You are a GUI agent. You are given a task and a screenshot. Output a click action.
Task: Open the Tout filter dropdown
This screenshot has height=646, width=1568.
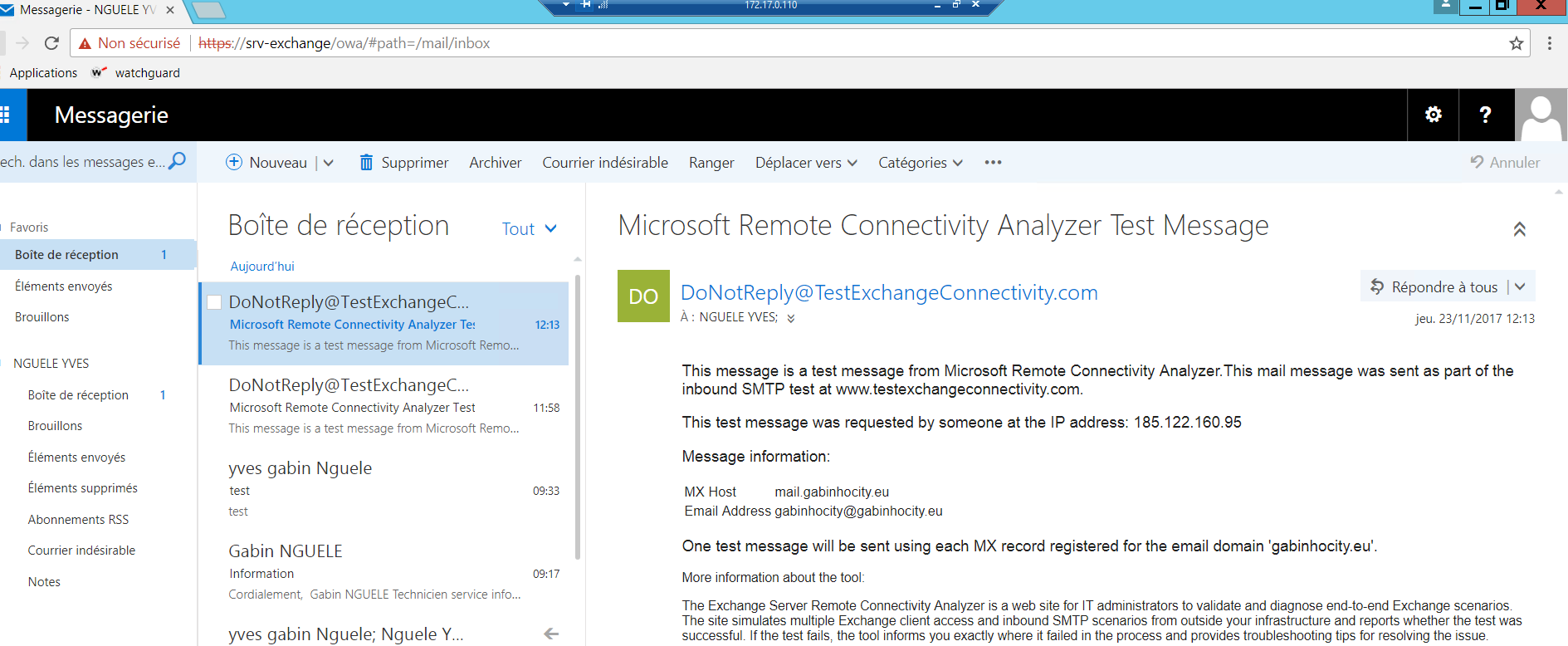(529, 229)
